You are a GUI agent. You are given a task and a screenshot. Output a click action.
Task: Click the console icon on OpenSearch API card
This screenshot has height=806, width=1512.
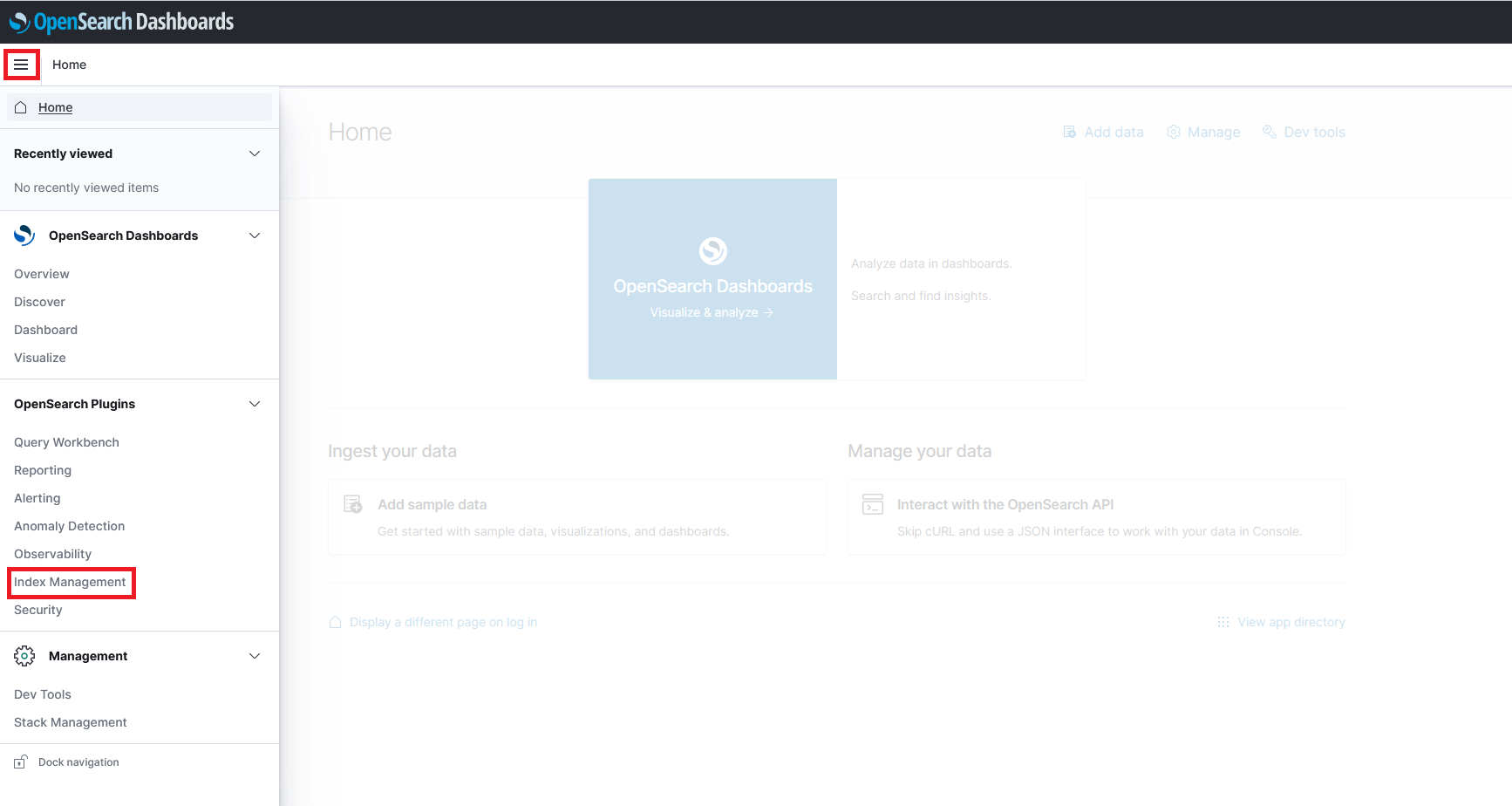873,504
